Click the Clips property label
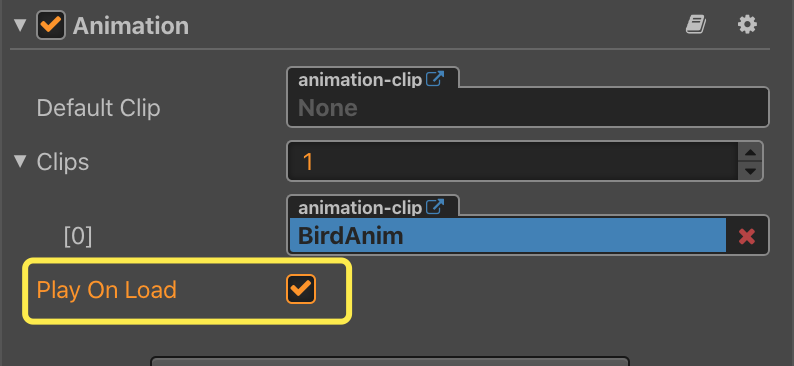The image size is (794, 366). tap(63, 162)
